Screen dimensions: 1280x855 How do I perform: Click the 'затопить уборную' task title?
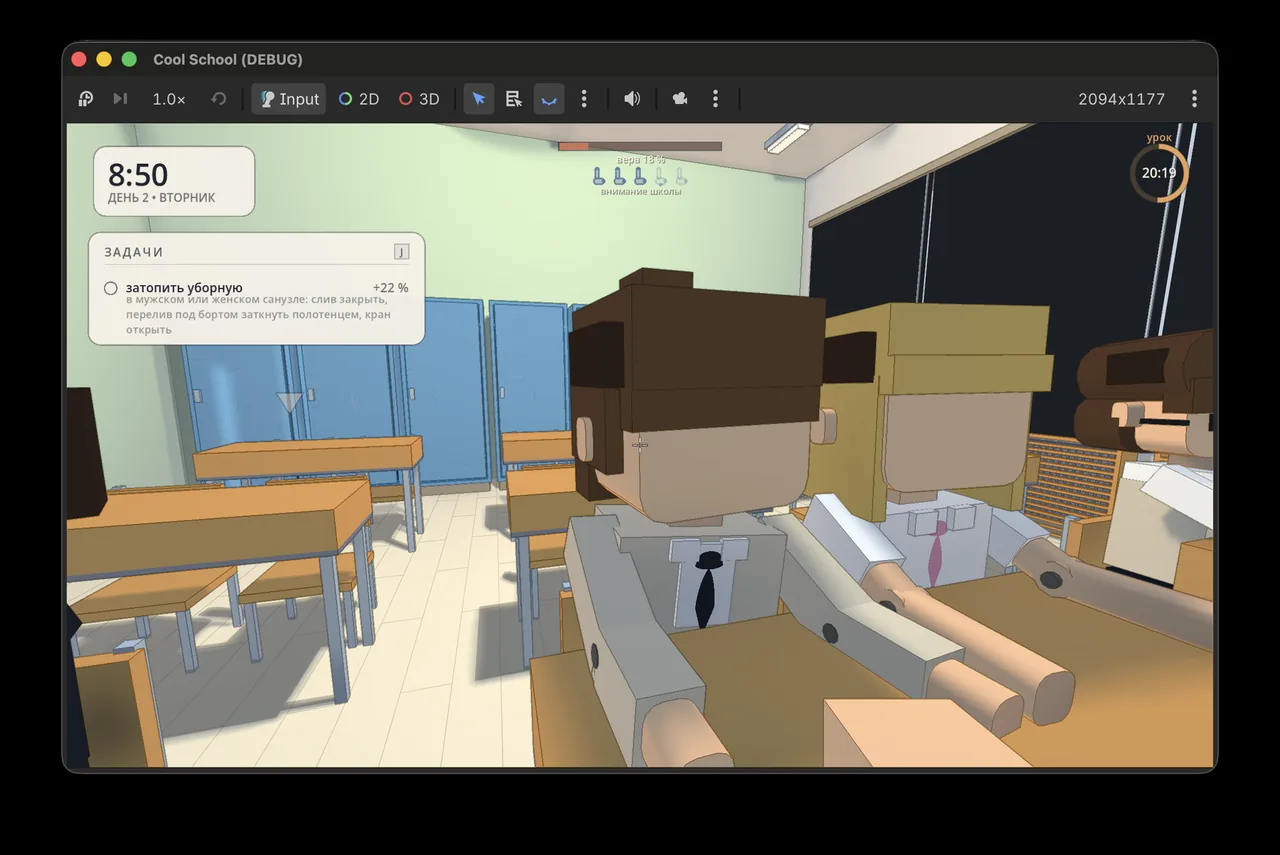[x=184, y=288]
